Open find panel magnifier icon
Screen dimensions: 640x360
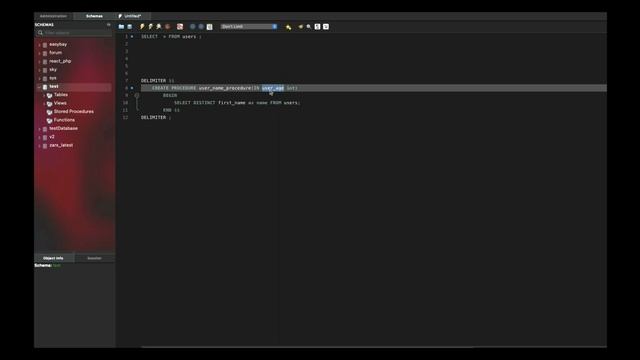[x=309, y=27]
